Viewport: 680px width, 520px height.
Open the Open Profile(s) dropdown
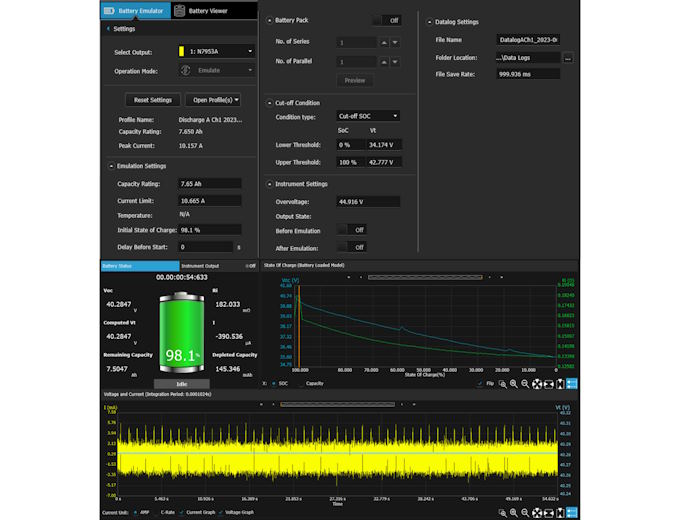213,100
